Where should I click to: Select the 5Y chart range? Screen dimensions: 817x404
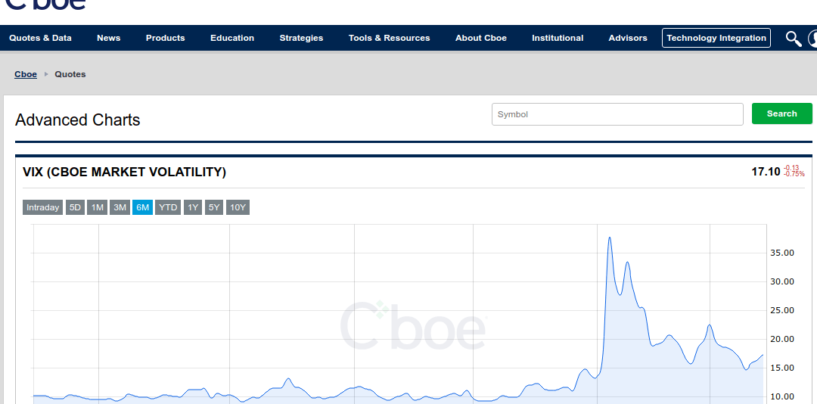[214, 207]
